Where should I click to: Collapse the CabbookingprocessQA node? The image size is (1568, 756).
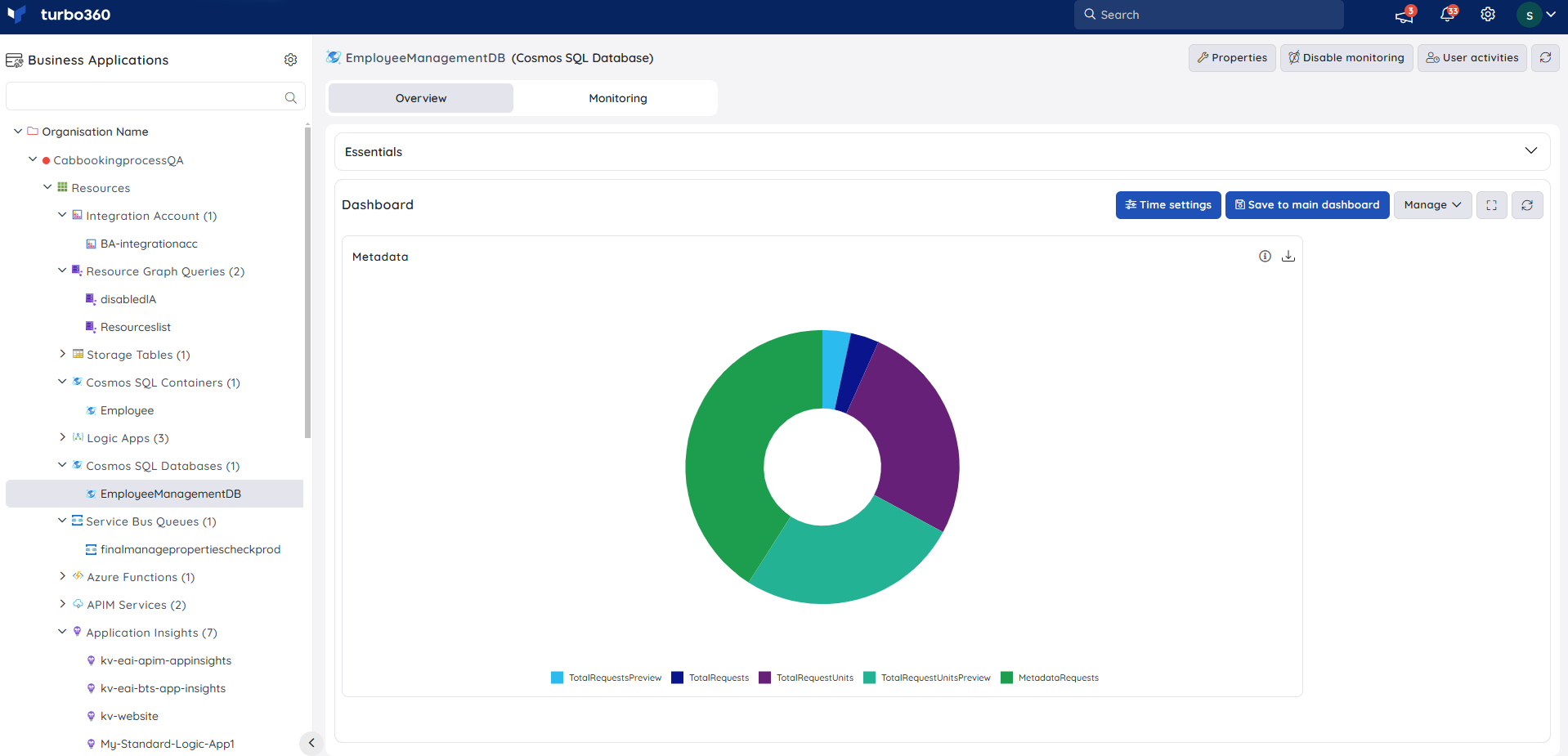[33, 159]
